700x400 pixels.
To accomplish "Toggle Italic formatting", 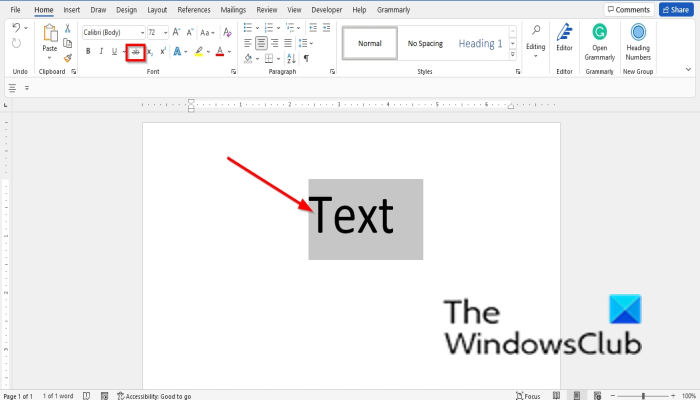I will 101,52.
